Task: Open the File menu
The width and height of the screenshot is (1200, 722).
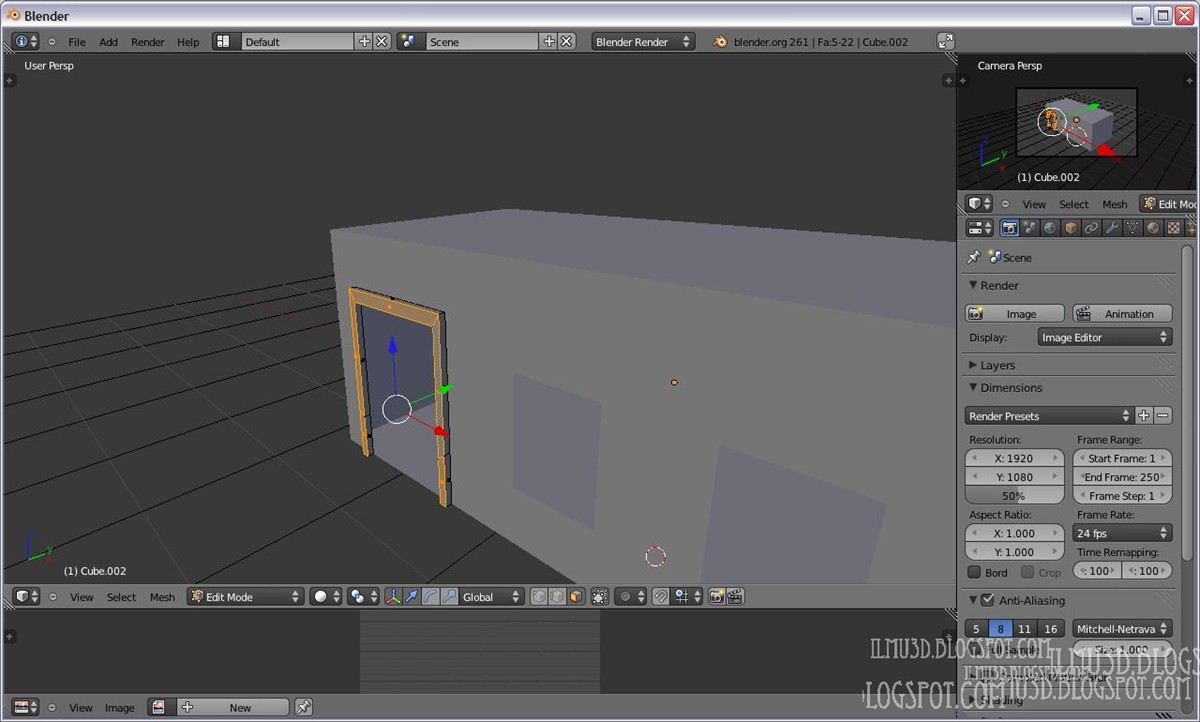Action: (x=77, y=42)
